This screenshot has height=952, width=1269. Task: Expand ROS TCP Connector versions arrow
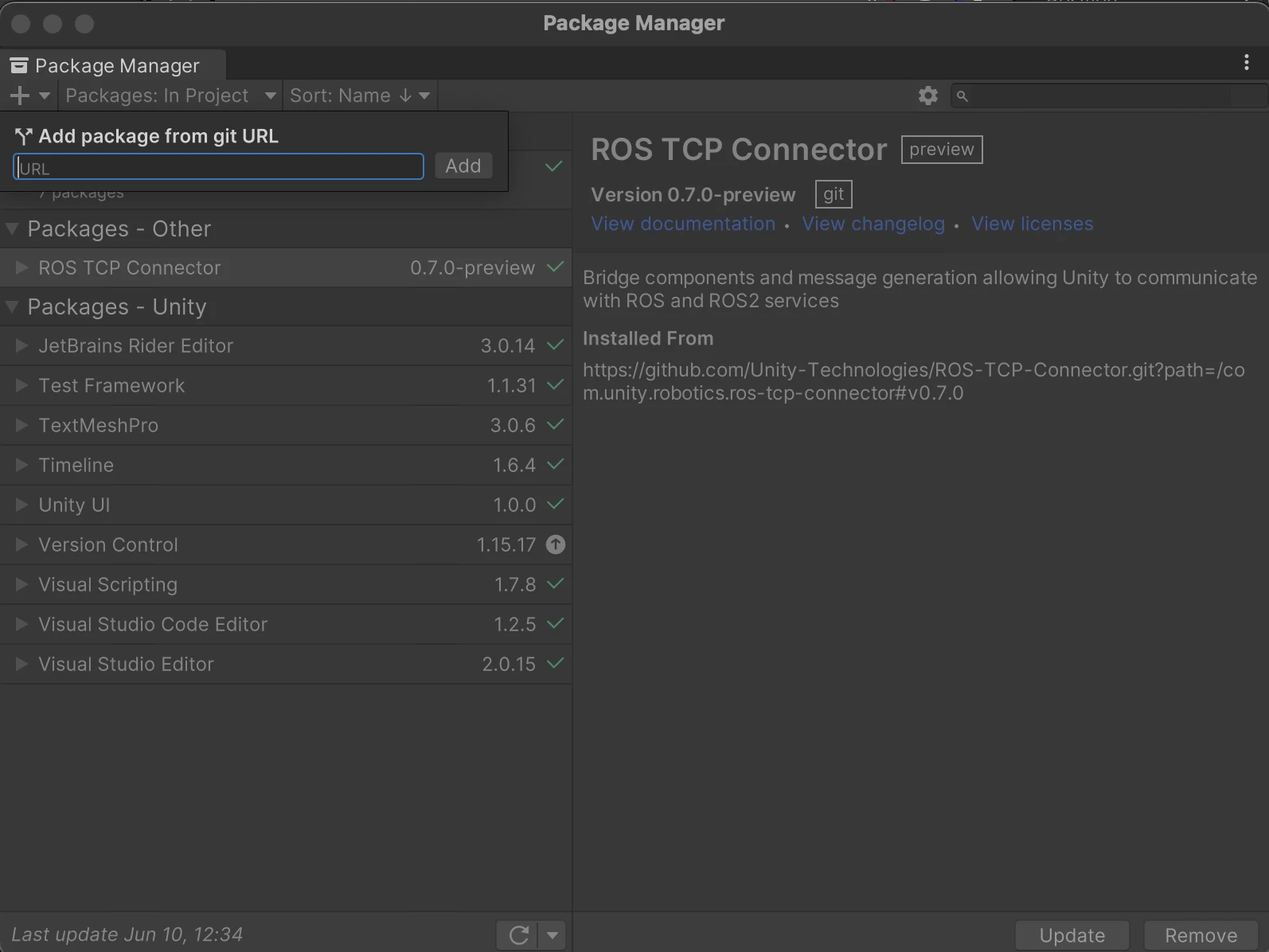(21, 267)
